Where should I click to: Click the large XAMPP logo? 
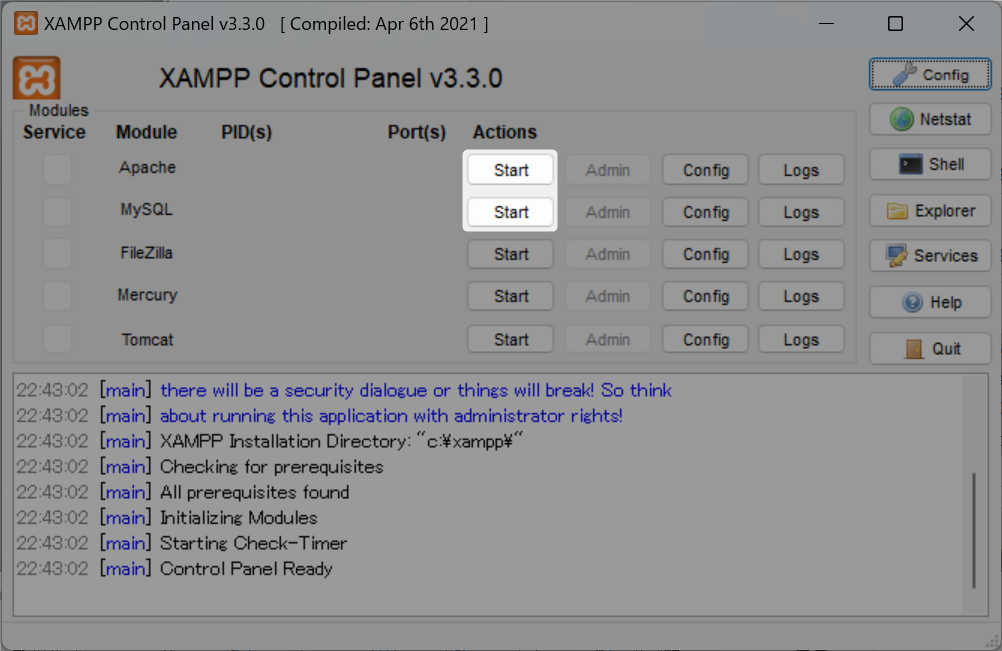pyautogui.click(x=36, y=78)
